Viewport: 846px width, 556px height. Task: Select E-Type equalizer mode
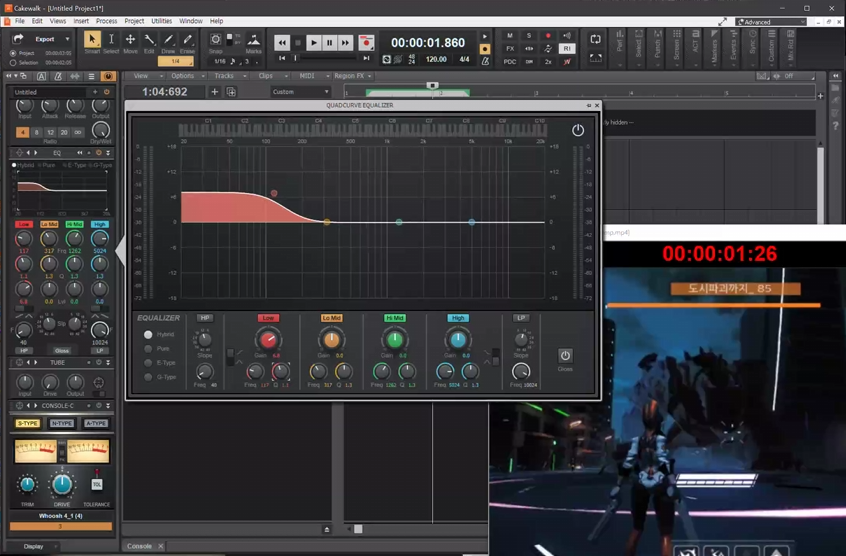point(148,363)
